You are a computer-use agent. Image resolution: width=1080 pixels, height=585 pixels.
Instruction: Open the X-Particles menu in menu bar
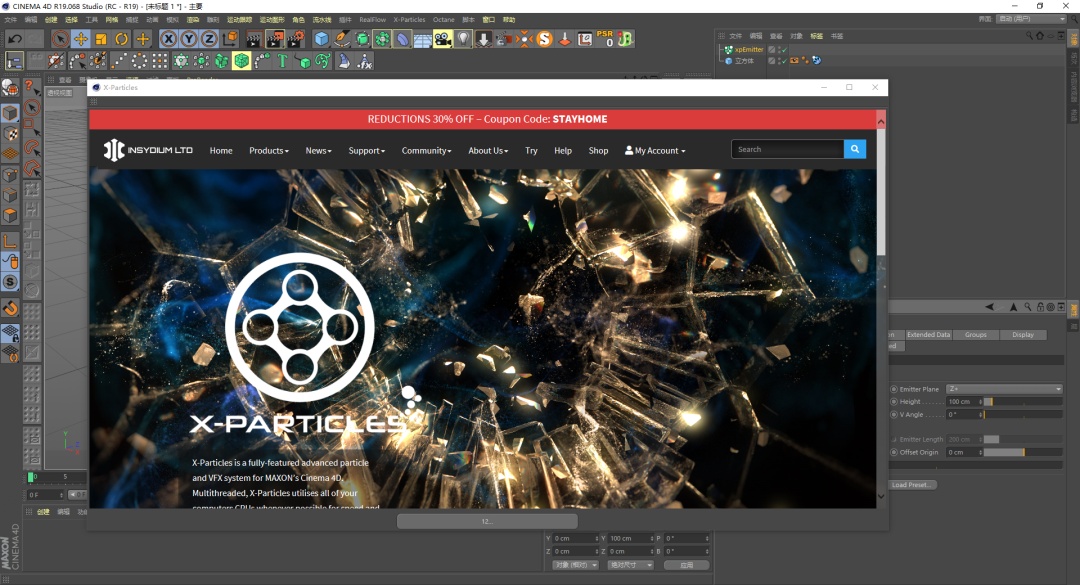click(409, 19)
